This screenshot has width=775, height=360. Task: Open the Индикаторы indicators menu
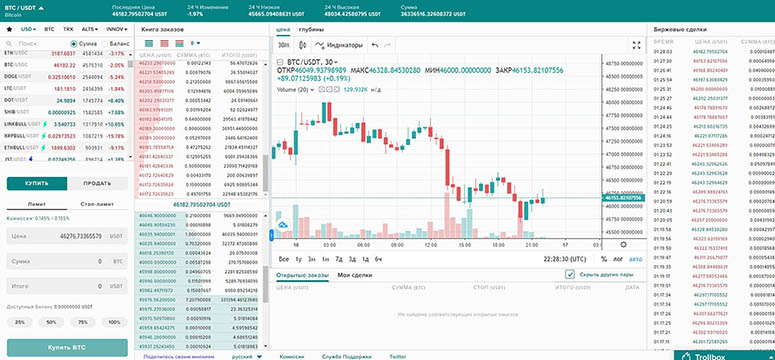click(339, 45)
